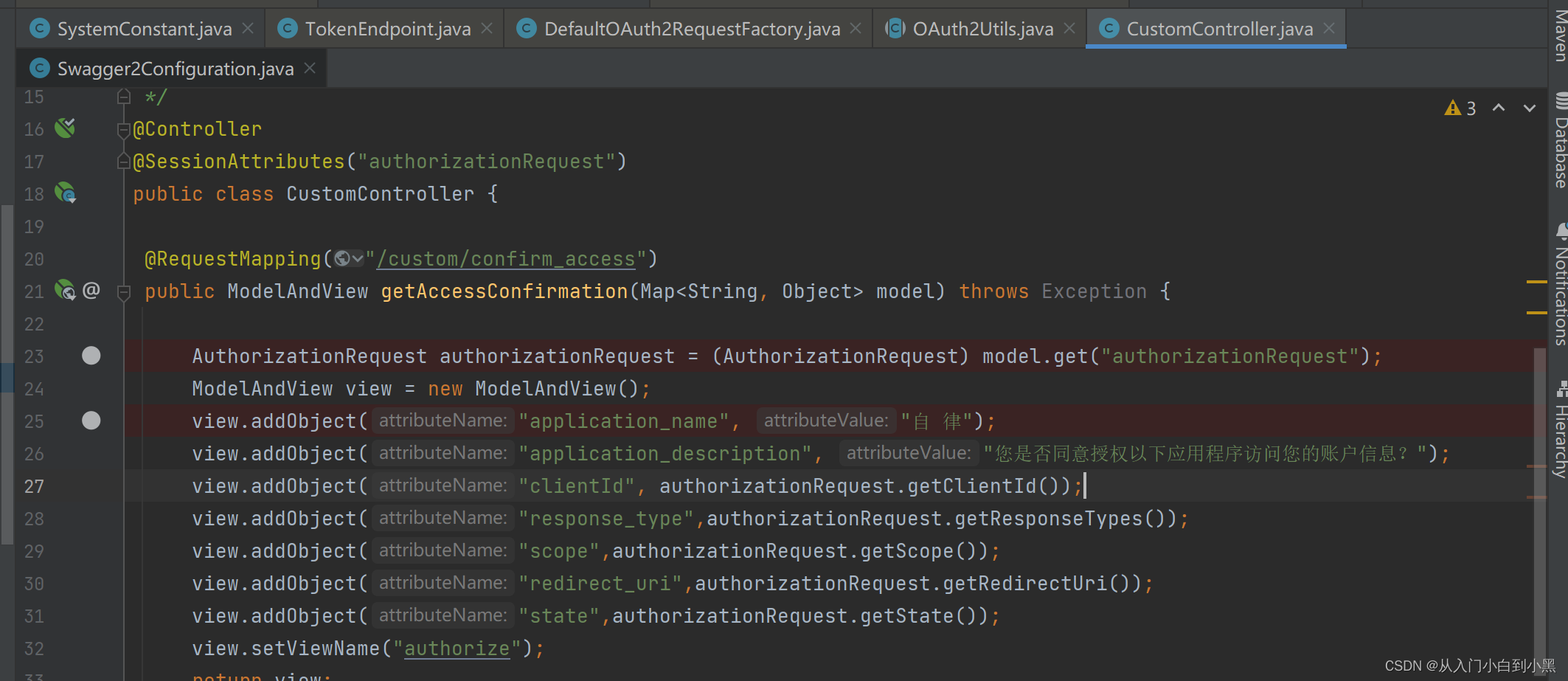Screen dimensions: 1568x681
Task: Open the Maven tool window
Action: [1559, 34]
